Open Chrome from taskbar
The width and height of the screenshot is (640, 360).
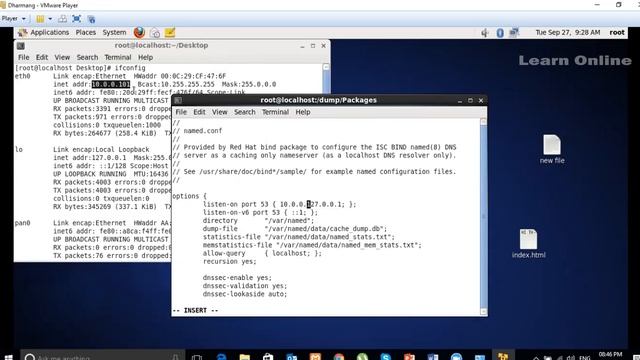339,358
